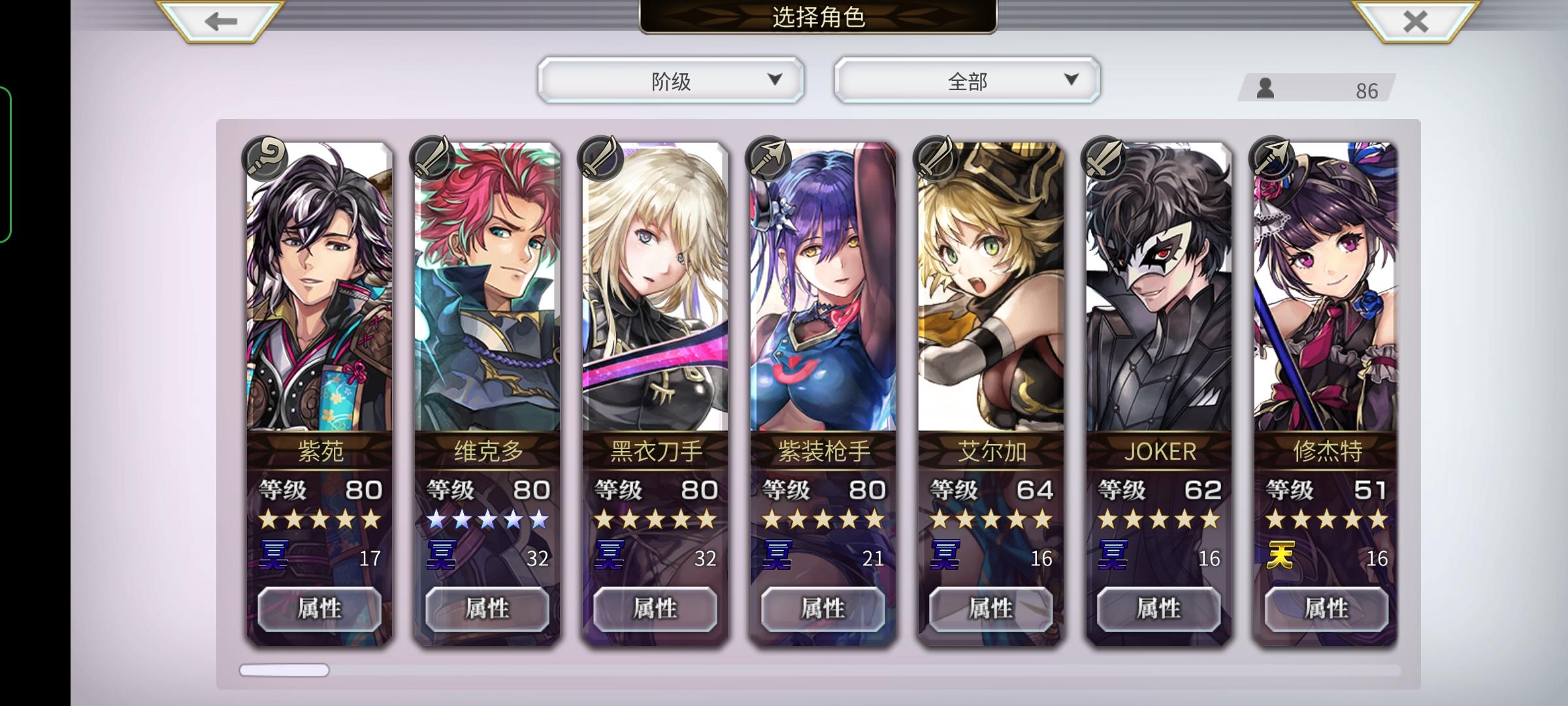Open 属性 for 紫苑
This screenshot has width=1568, height=706.
point(319,609)
